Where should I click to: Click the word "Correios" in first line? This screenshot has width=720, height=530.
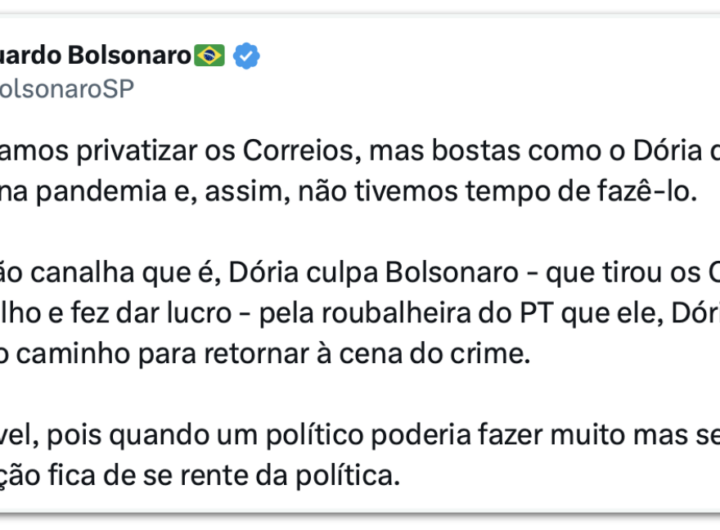(x=300, y=153)
